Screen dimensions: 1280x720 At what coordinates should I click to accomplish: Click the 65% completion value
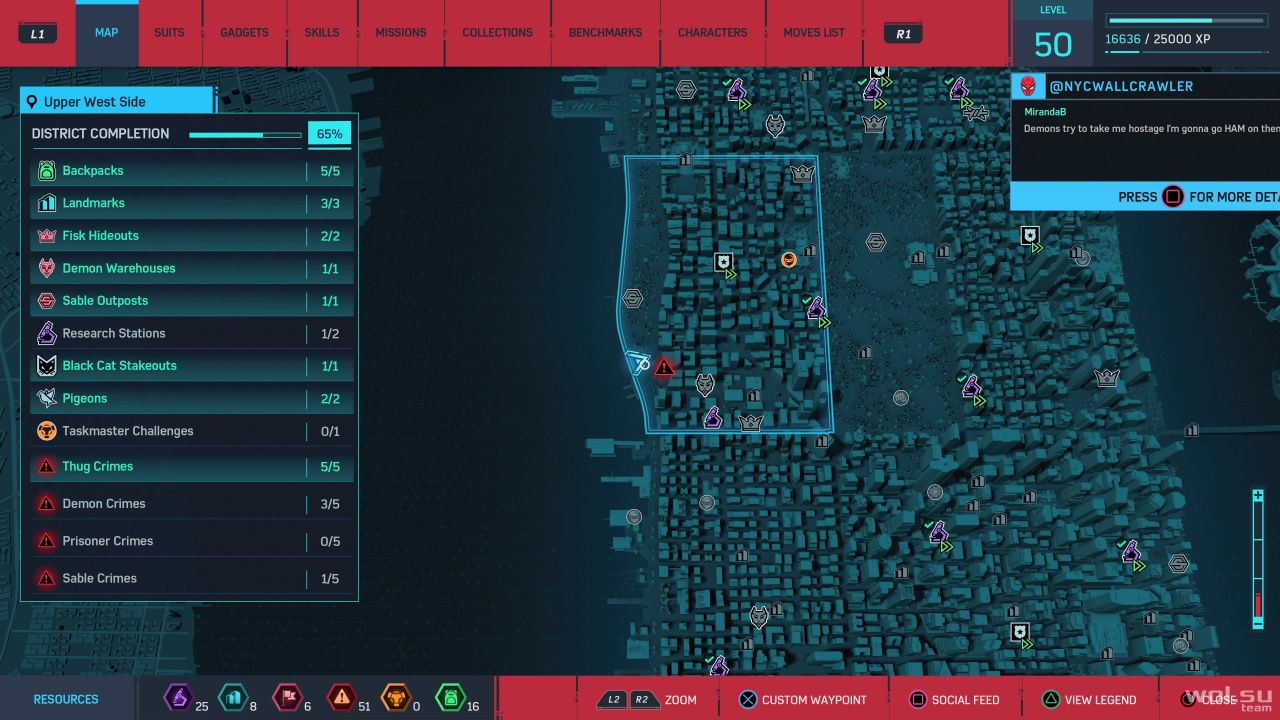click(329, 134)
